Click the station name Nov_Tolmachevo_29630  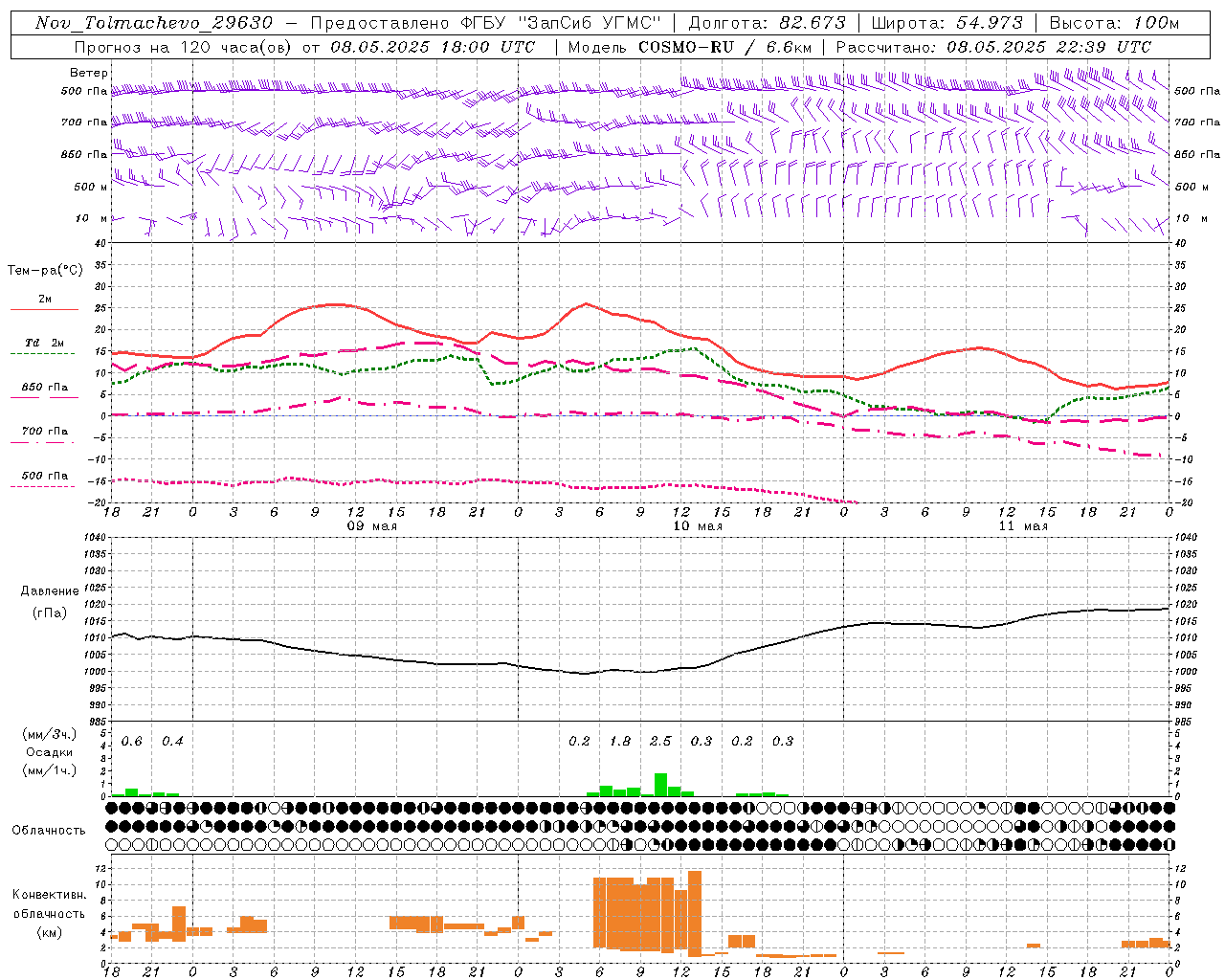[x=154, y=23]
